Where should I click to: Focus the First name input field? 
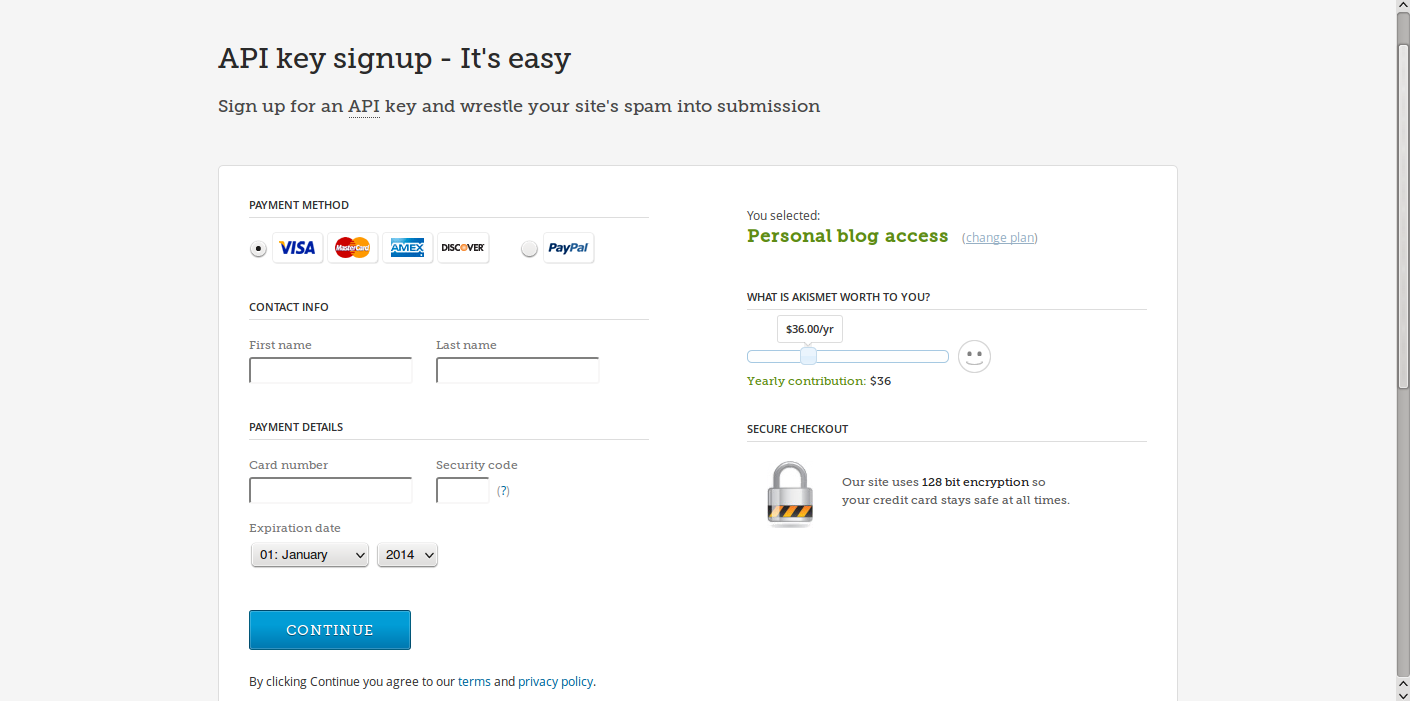(x=330, y=371)
